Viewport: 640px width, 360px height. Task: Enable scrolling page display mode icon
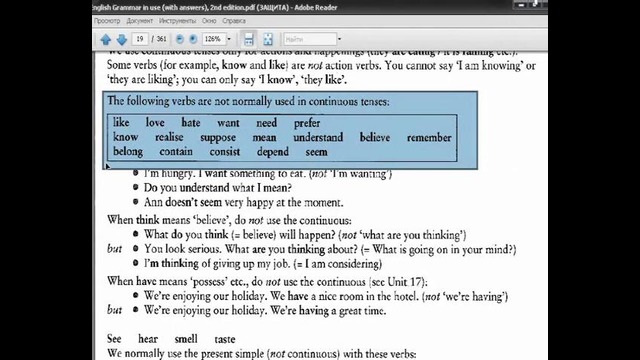click(249, 40)
